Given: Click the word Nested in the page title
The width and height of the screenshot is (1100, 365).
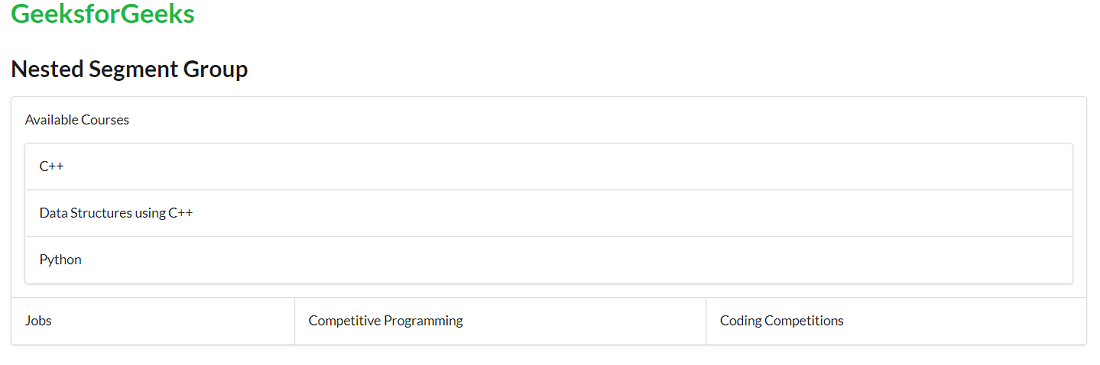Looking at the screenshot, I should click(48, 69).
